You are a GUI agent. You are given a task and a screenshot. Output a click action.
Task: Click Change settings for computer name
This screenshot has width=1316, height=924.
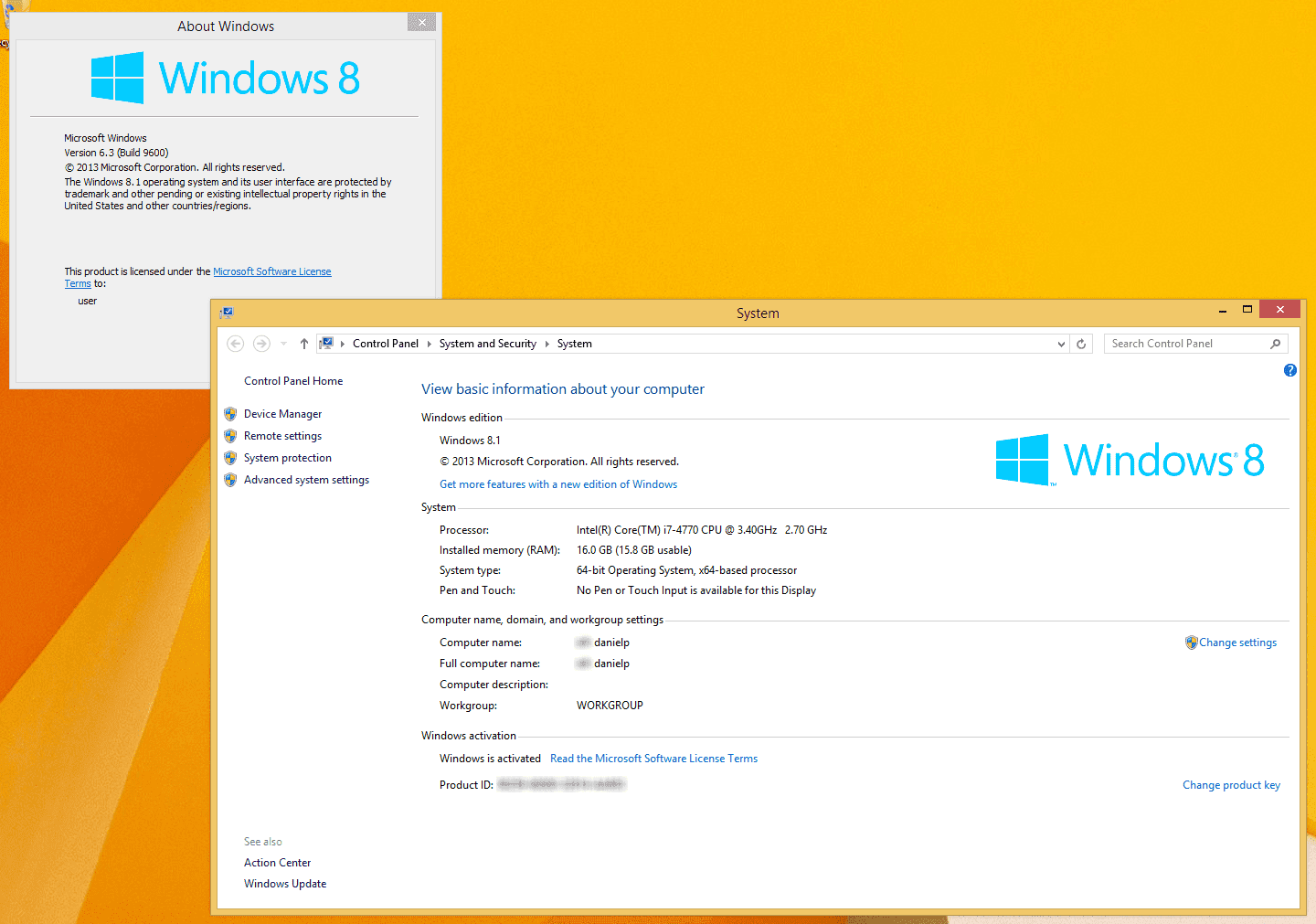[x=1237, y=643]
